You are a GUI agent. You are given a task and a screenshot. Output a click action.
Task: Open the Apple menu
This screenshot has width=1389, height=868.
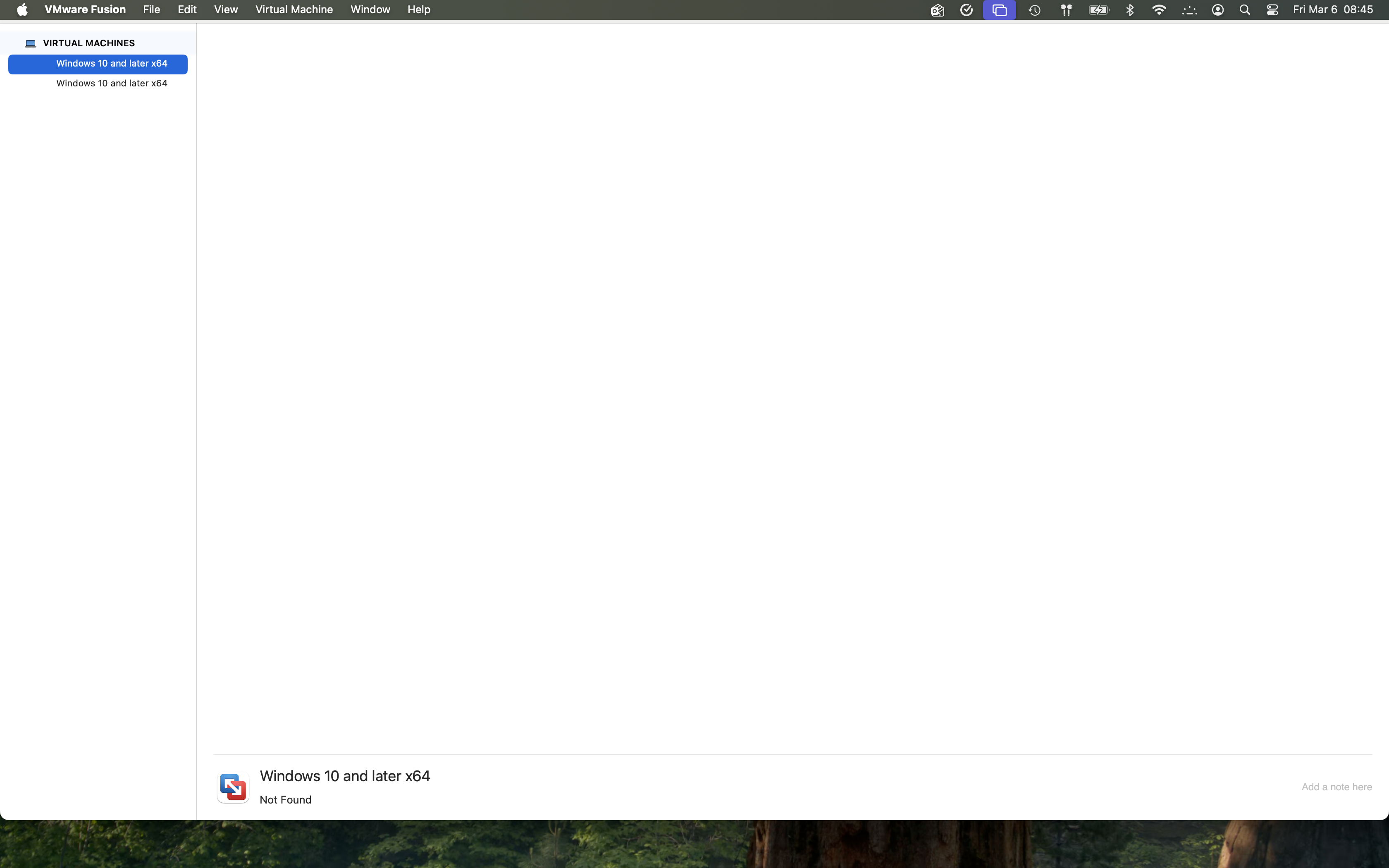pyautogui.click(x=22, y=10)
